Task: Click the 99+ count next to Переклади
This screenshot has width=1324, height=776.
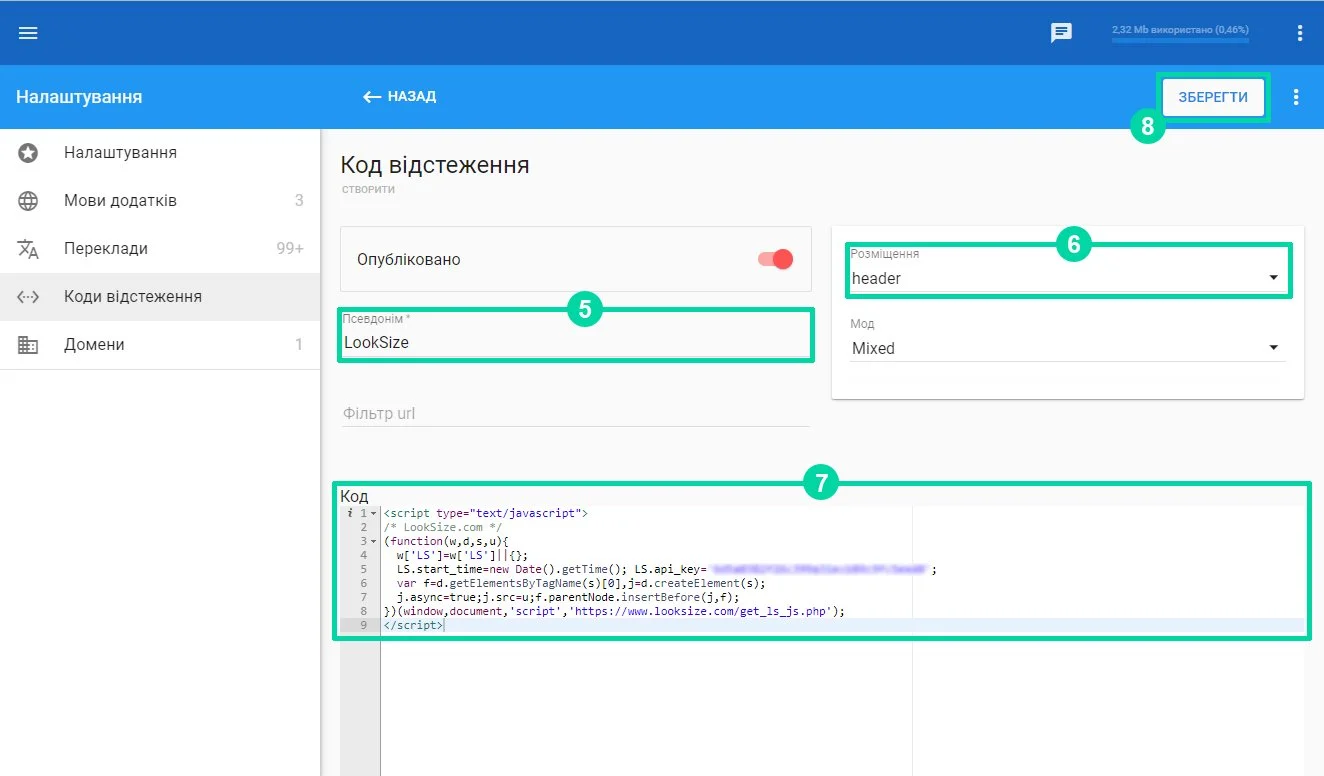Action: [290, 249]
